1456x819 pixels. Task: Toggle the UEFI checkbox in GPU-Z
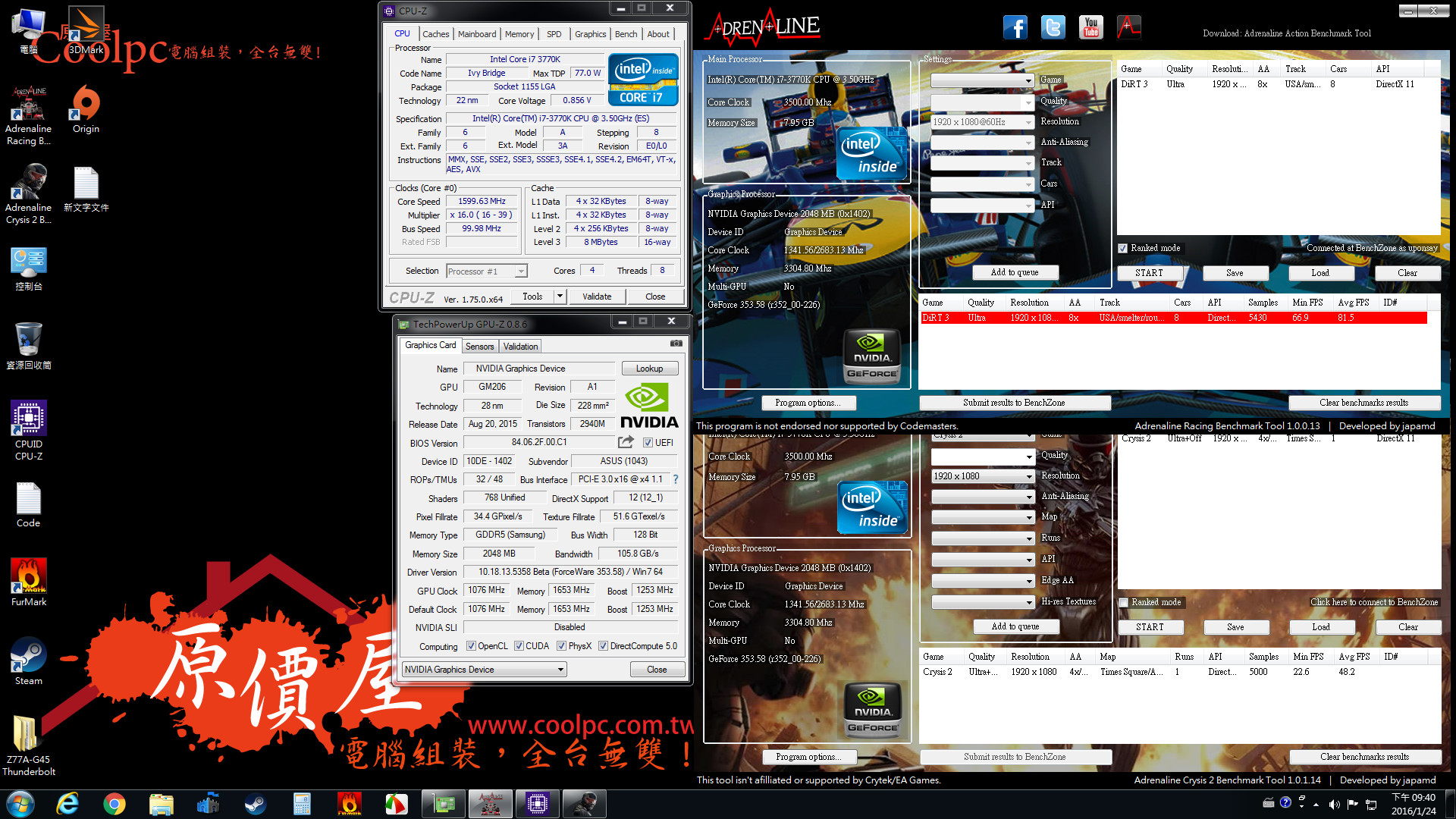[648, 443]
